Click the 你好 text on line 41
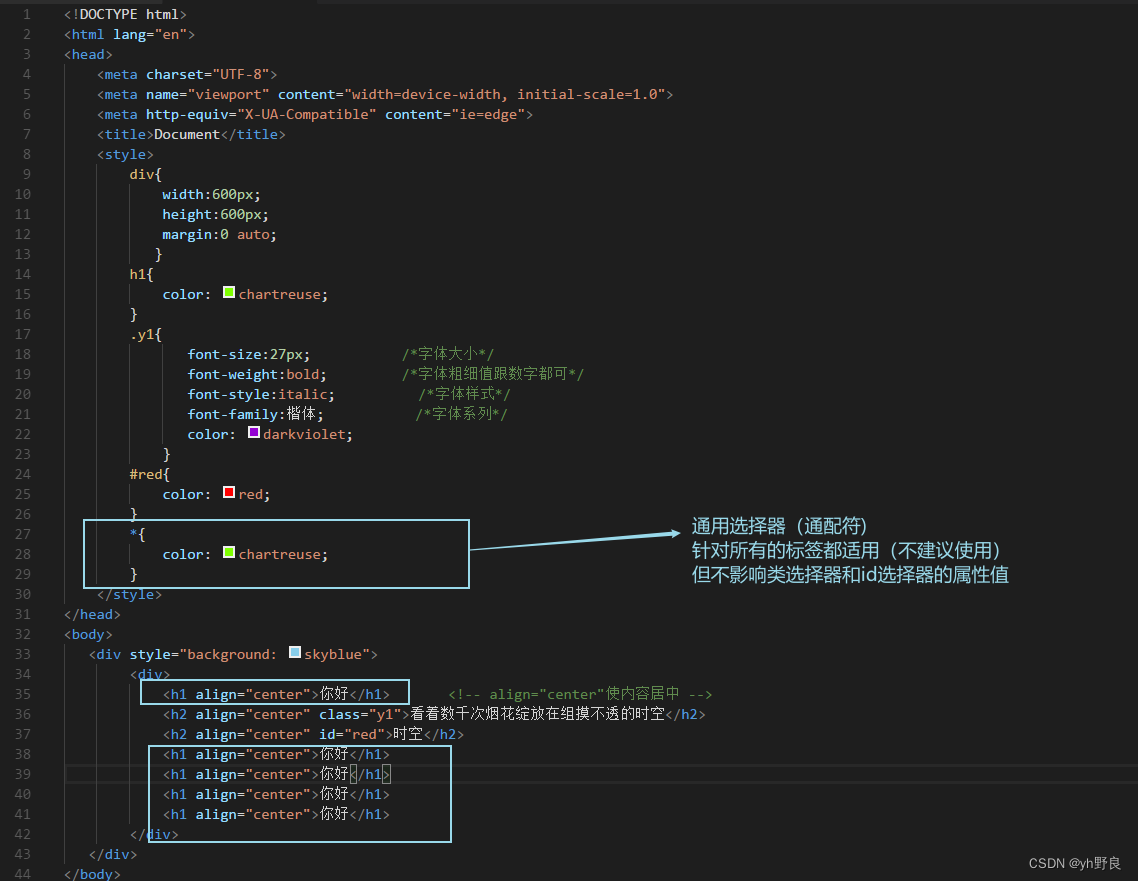 tap(334, 814)
